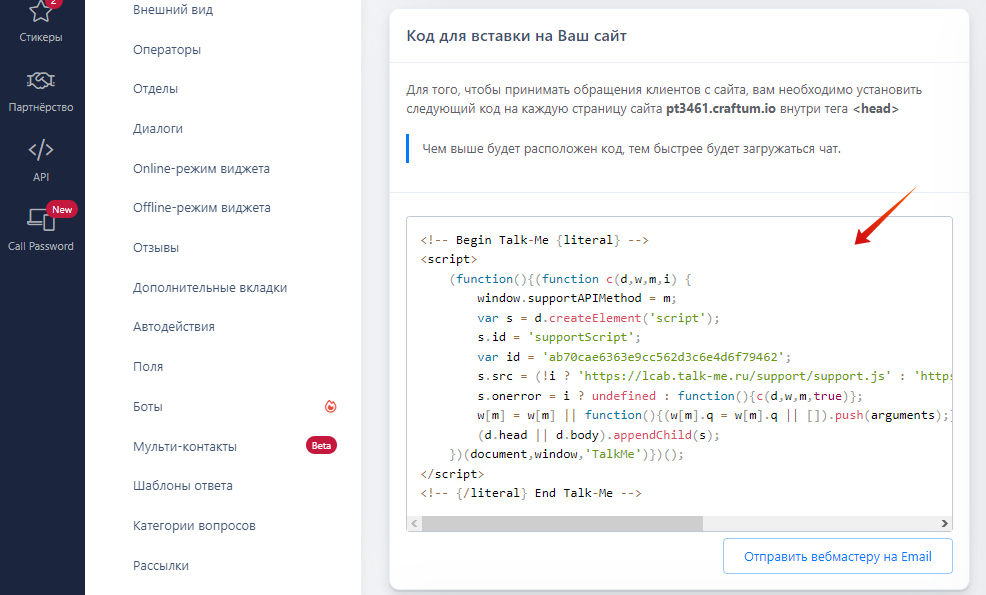Click the Begin Talk-Me comment line

click(x=534, y=240)
